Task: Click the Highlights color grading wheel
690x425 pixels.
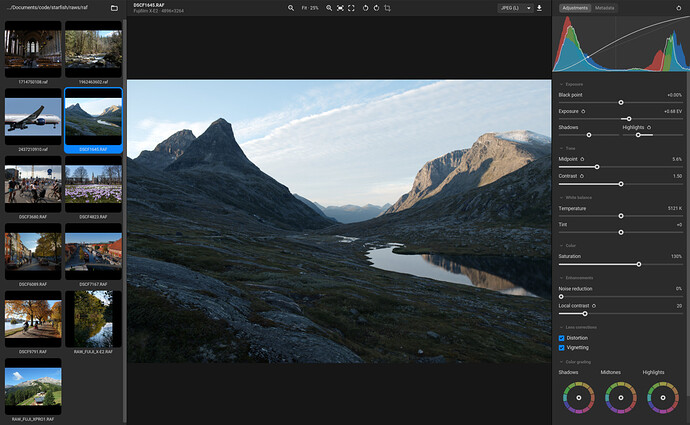Action: 663,398
